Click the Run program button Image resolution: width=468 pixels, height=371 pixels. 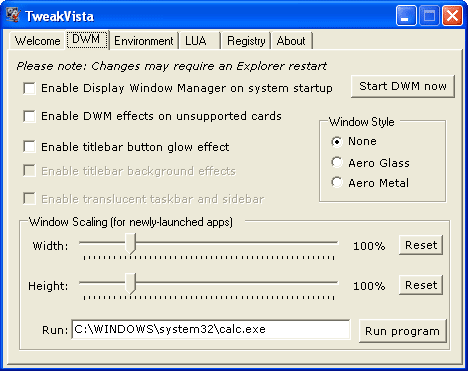(x=403, y=331)
